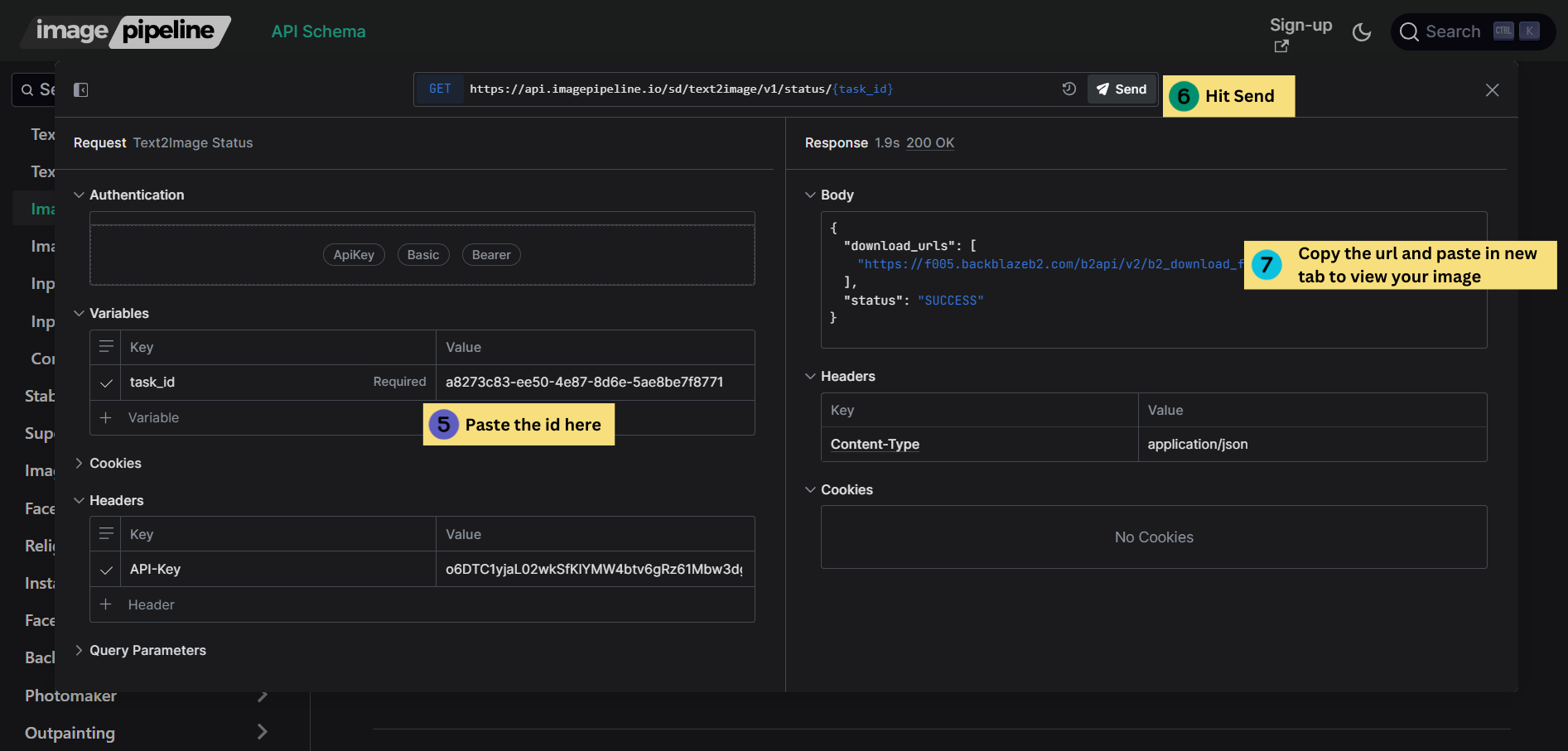This screenshot has height=751, width=1568.
Task: Collapse the Variables section
Action: [x=111, y=313]
